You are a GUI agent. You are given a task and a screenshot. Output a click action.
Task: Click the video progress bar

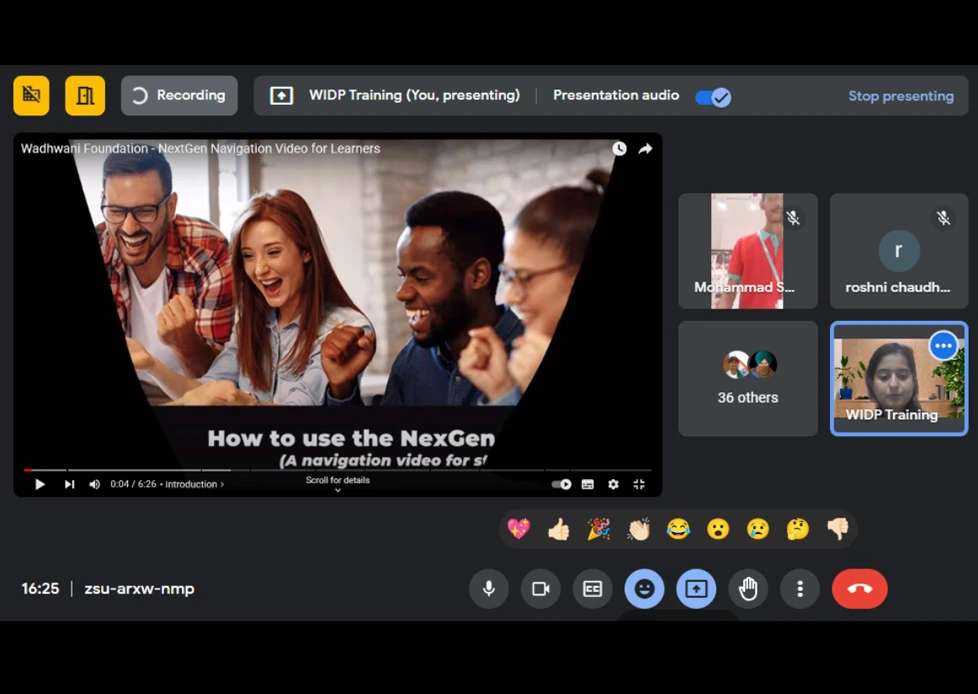[337, 470]
